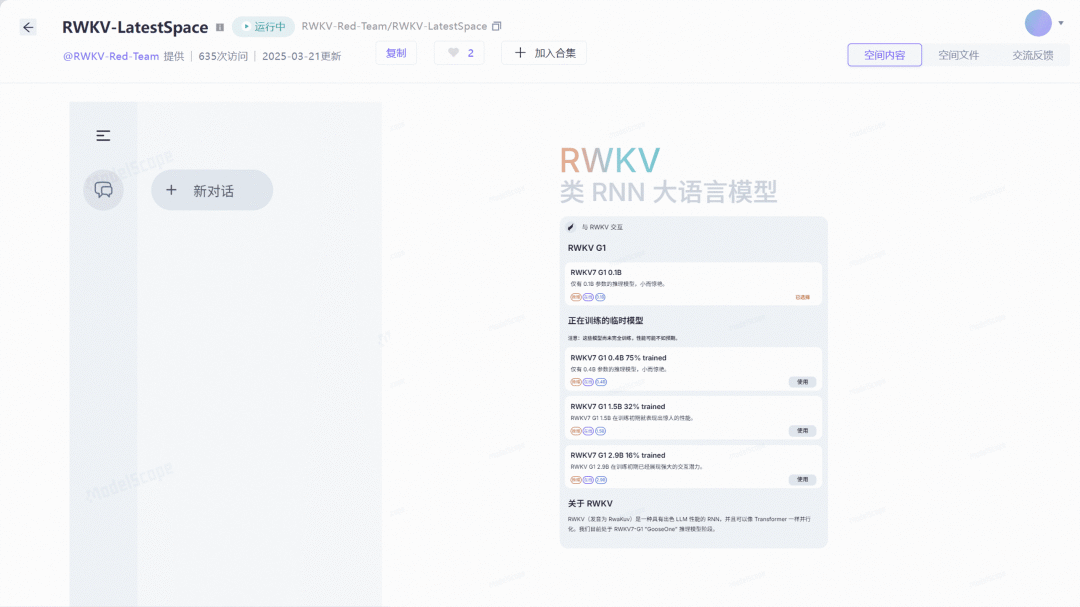Use the RWKV7 G1 2.9B 16% trained model
The width and height of the screenshot is (1080, 607).
pos(802,480)
